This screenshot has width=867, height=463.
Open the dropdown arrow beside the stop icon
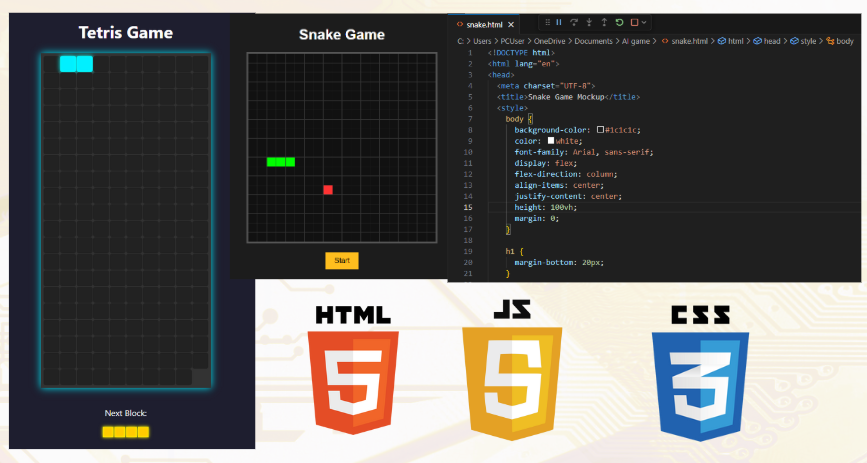[645, 22]
